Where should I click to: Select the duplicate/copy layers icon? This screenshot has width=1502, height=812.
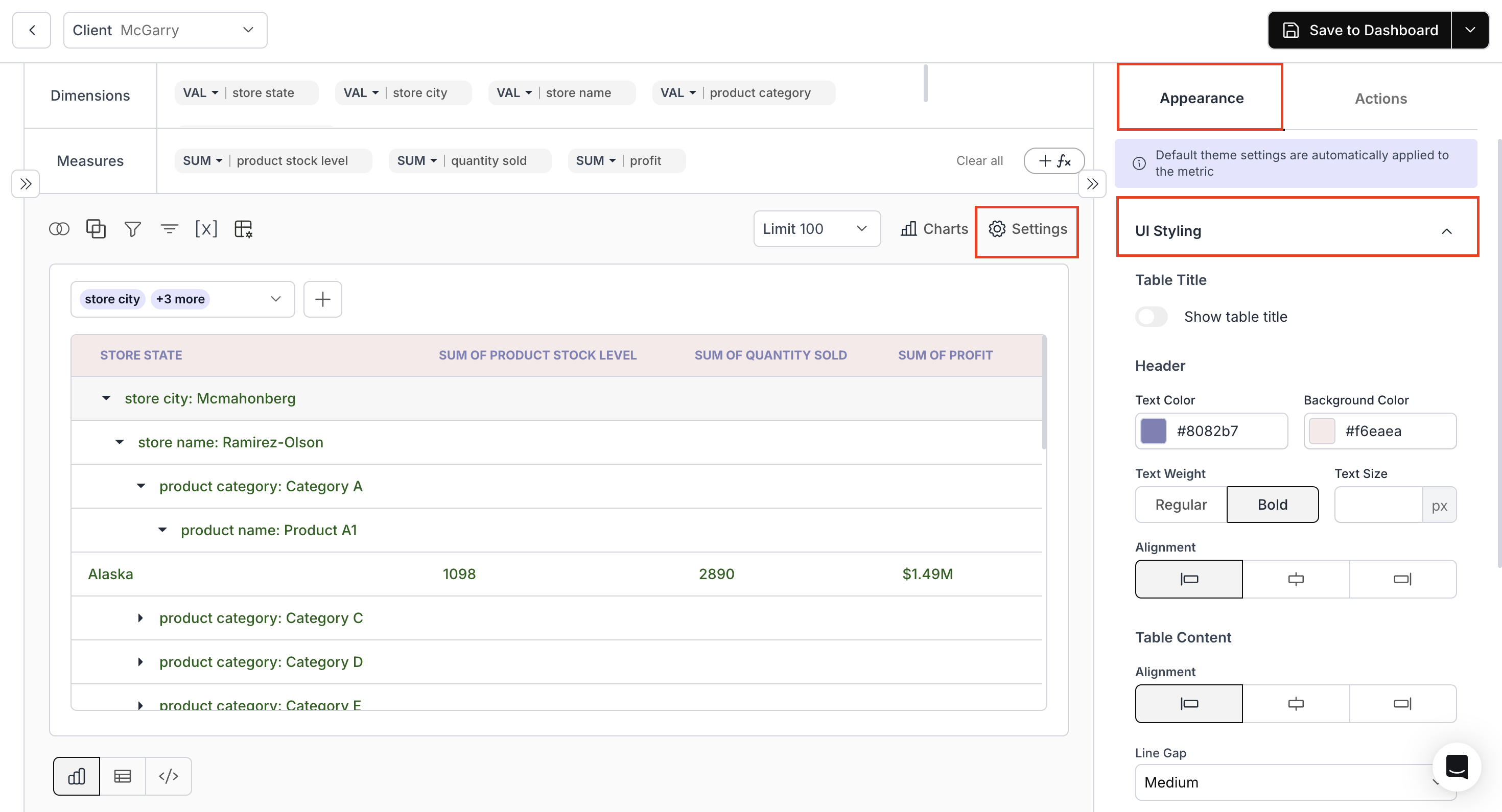(x=96, y=228)
